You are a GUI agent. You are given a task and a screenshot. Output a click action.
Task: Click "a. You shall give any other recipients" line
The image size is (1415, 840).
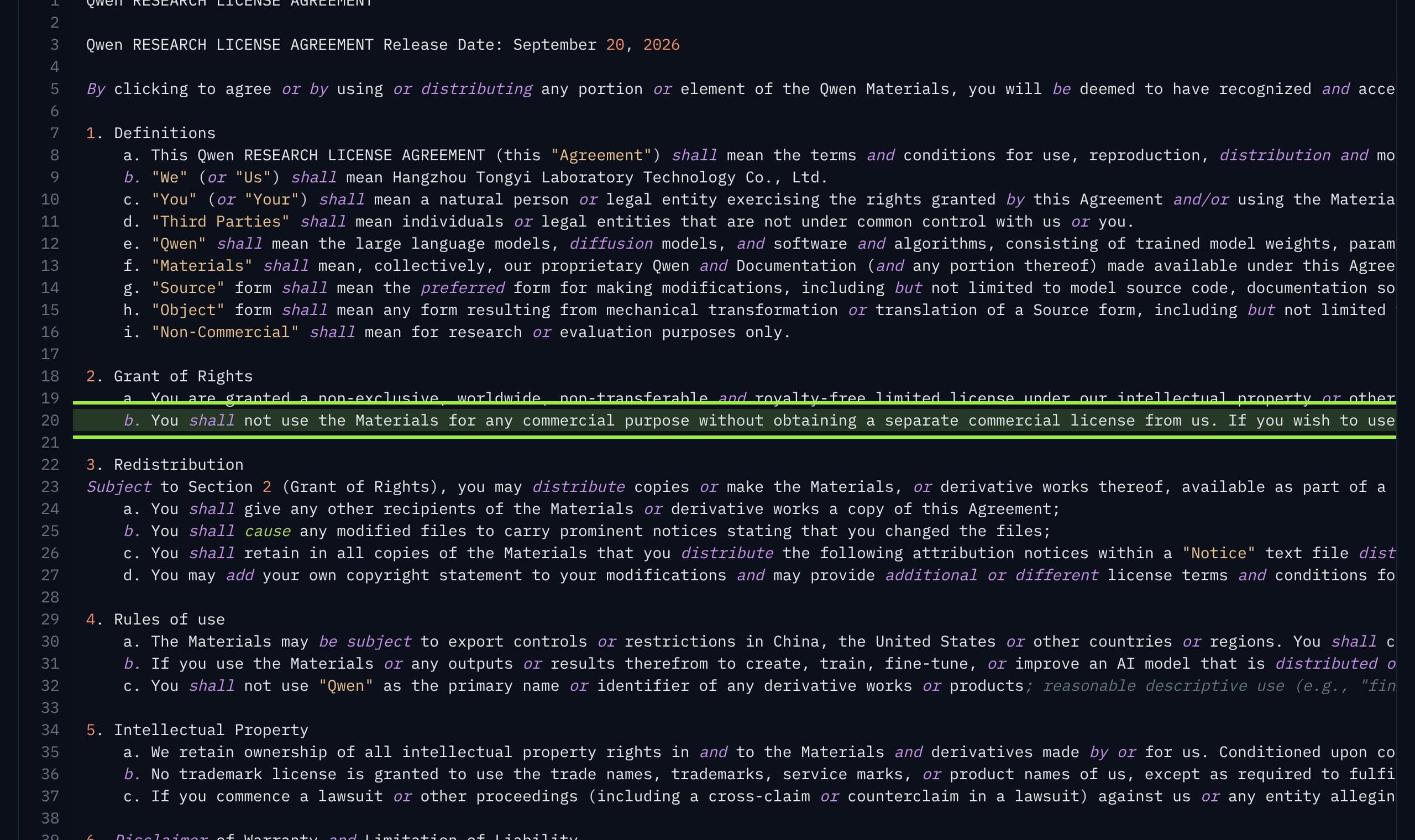pyautogui.click(x=591, y=509)
